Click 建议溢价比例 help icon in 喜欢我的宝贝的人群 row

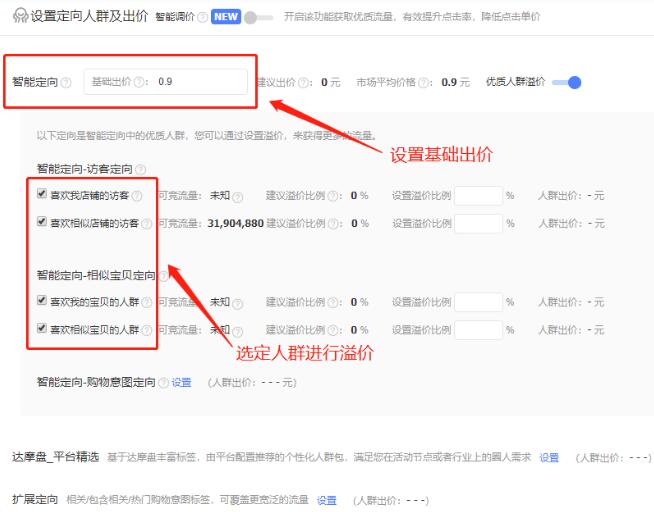click(x=332, y=303)
